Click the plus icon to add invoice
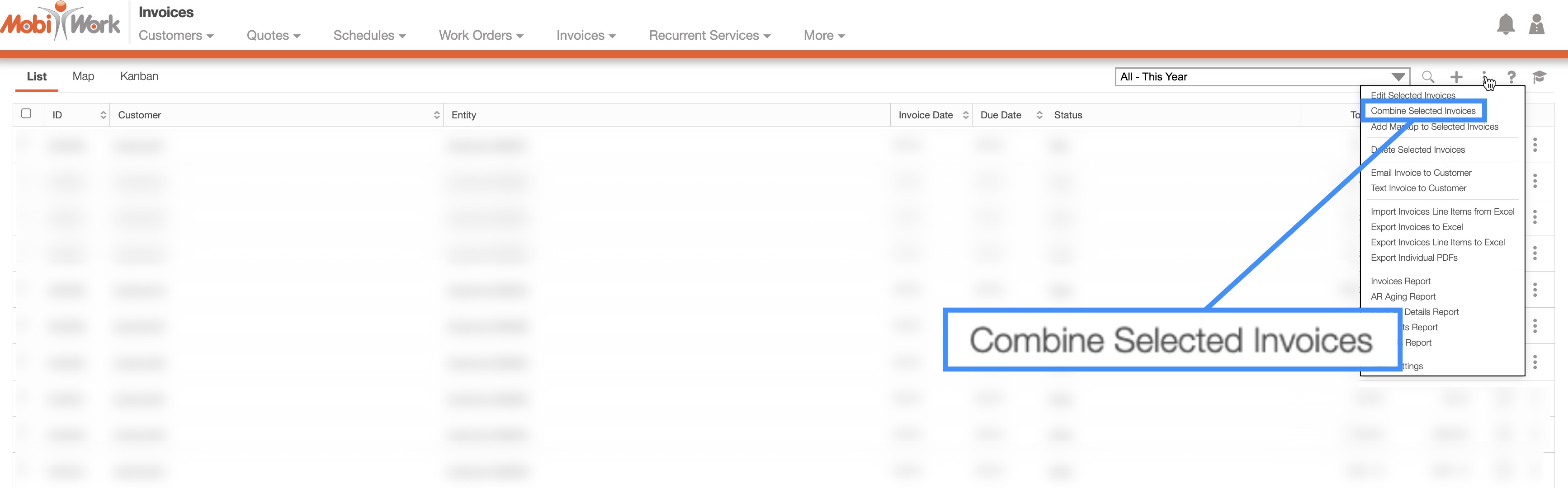The image size is (1568, 488). coord(1456,77)
